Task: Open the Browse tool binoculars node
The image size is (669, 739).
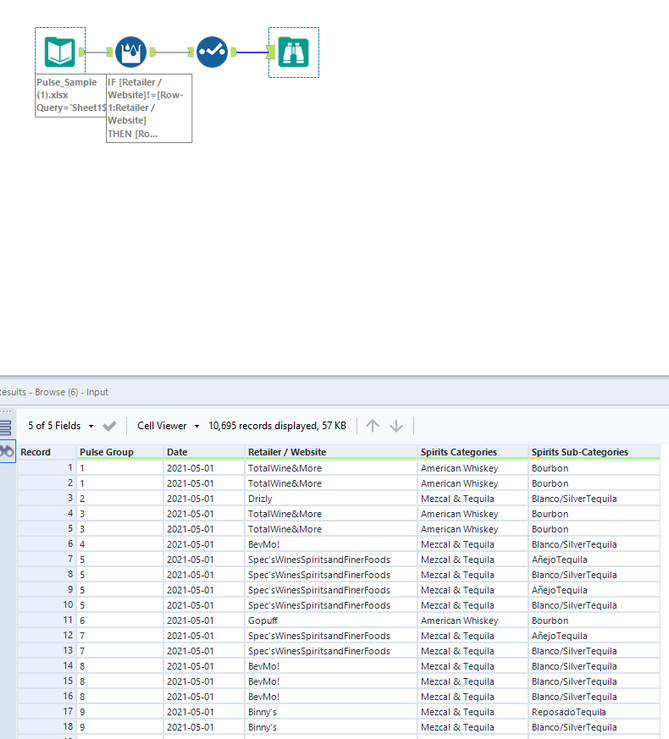Action: [293, 52]
